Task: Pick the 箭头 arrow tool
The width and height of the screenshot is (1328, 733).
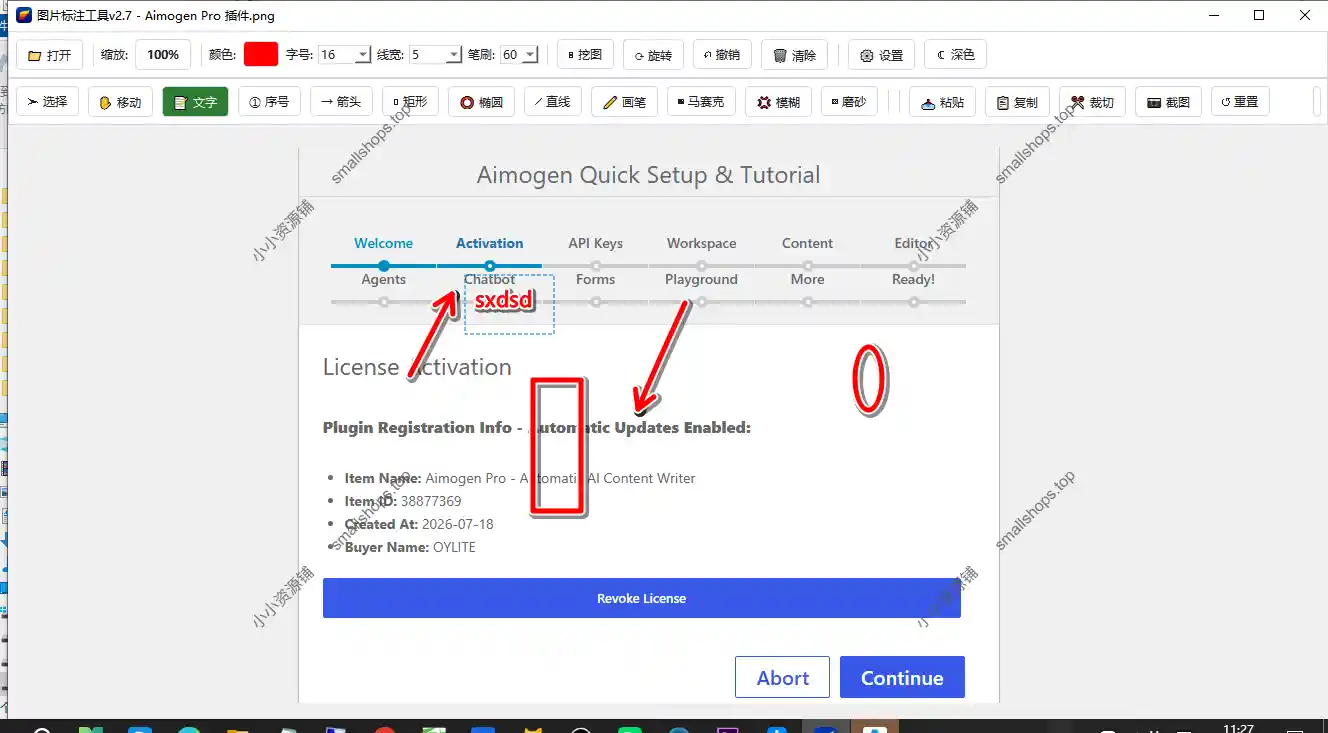Action: (342, 102)
